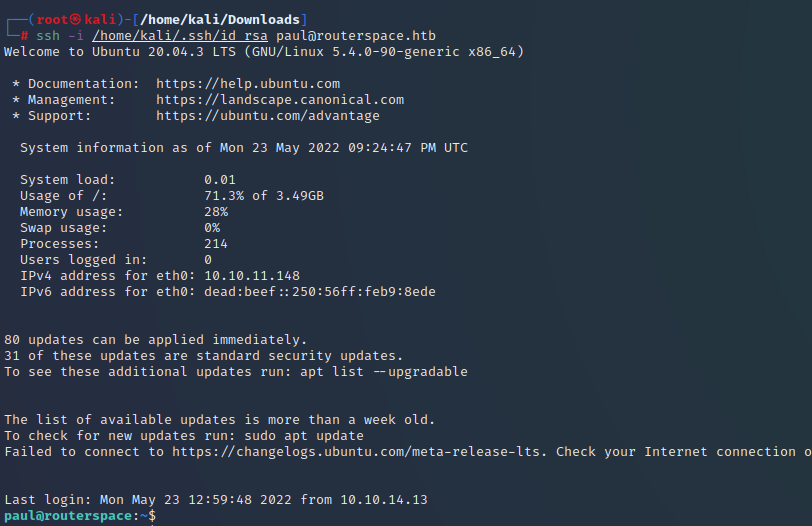Click the paul@routerspace.htb SSH target
The height and width of the screenshot is (526, 812).
tap(356, 36)
